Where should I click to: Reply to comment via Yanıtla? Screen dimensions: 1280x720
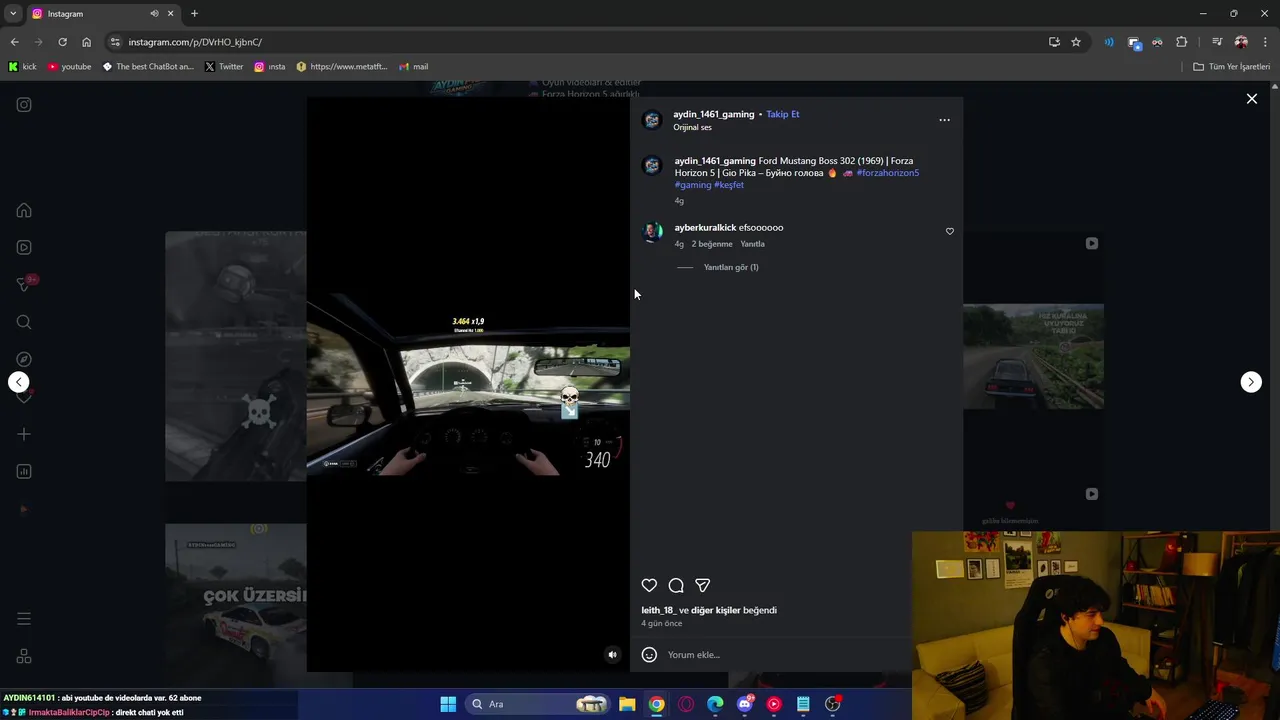[x=752, y=244]
